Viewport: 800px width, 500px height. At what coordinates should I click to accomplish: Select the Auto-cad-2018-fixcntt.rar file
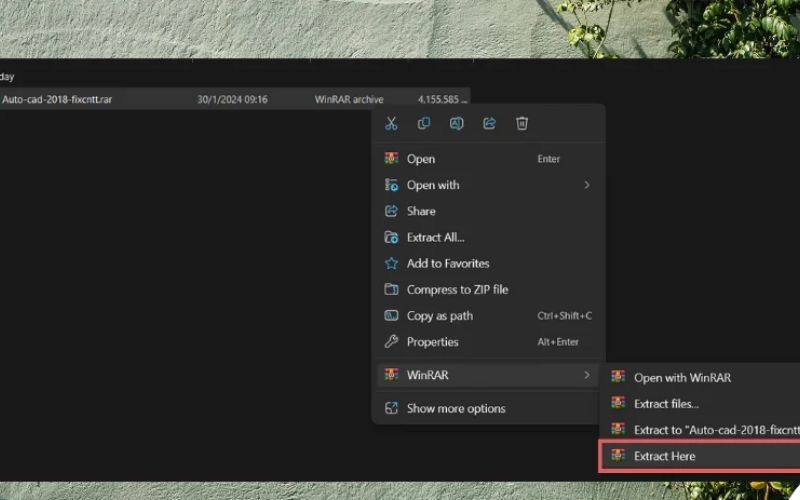pyautogui.click(x=57, y=99)
